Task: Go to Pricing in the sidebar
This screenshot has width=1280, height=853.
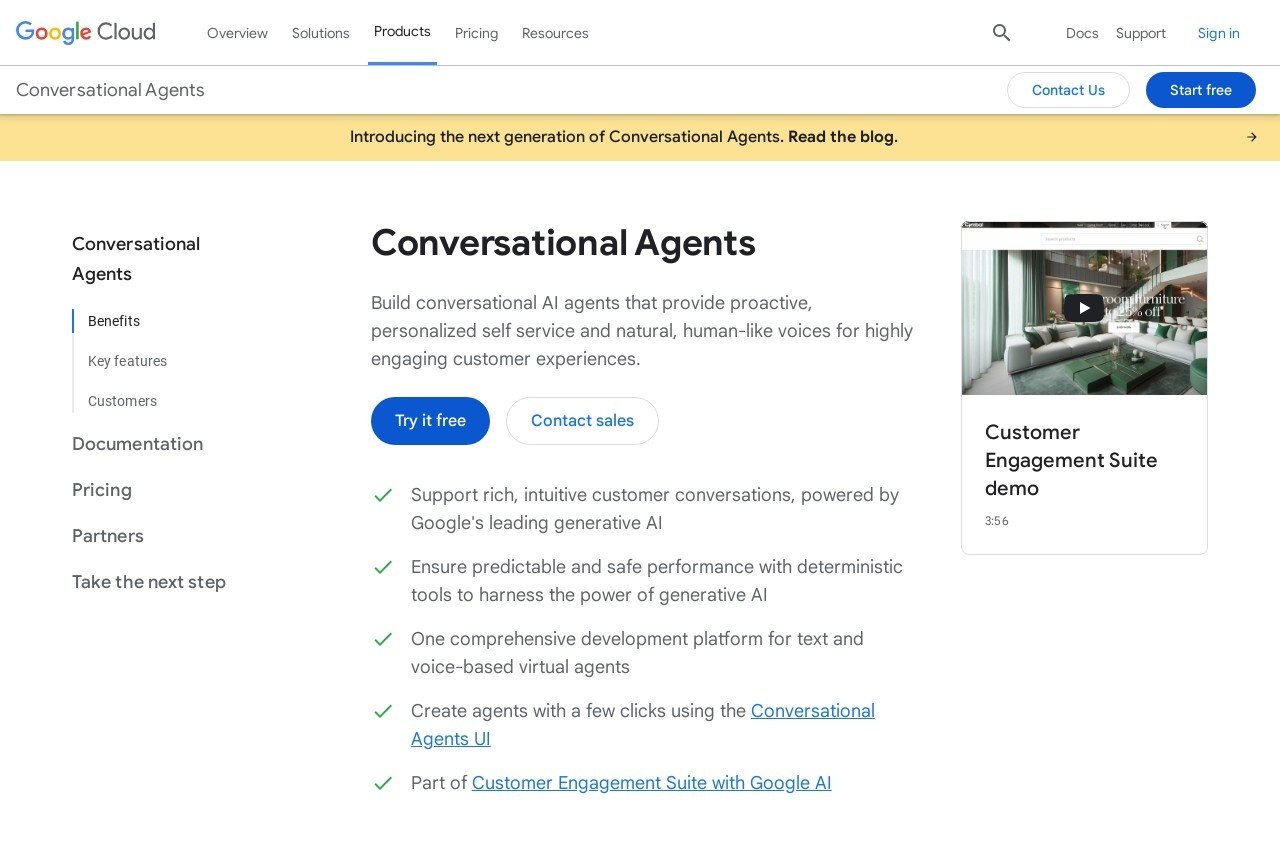Action: click(102, 490)
